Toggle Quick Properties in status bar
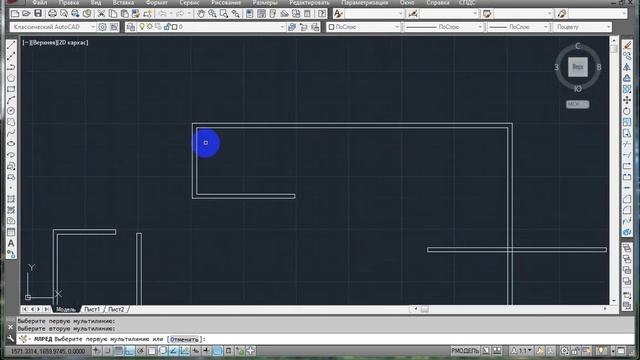The width and height of the screenshot is (640, 360). pyautogui.click(x=228, y=351)
